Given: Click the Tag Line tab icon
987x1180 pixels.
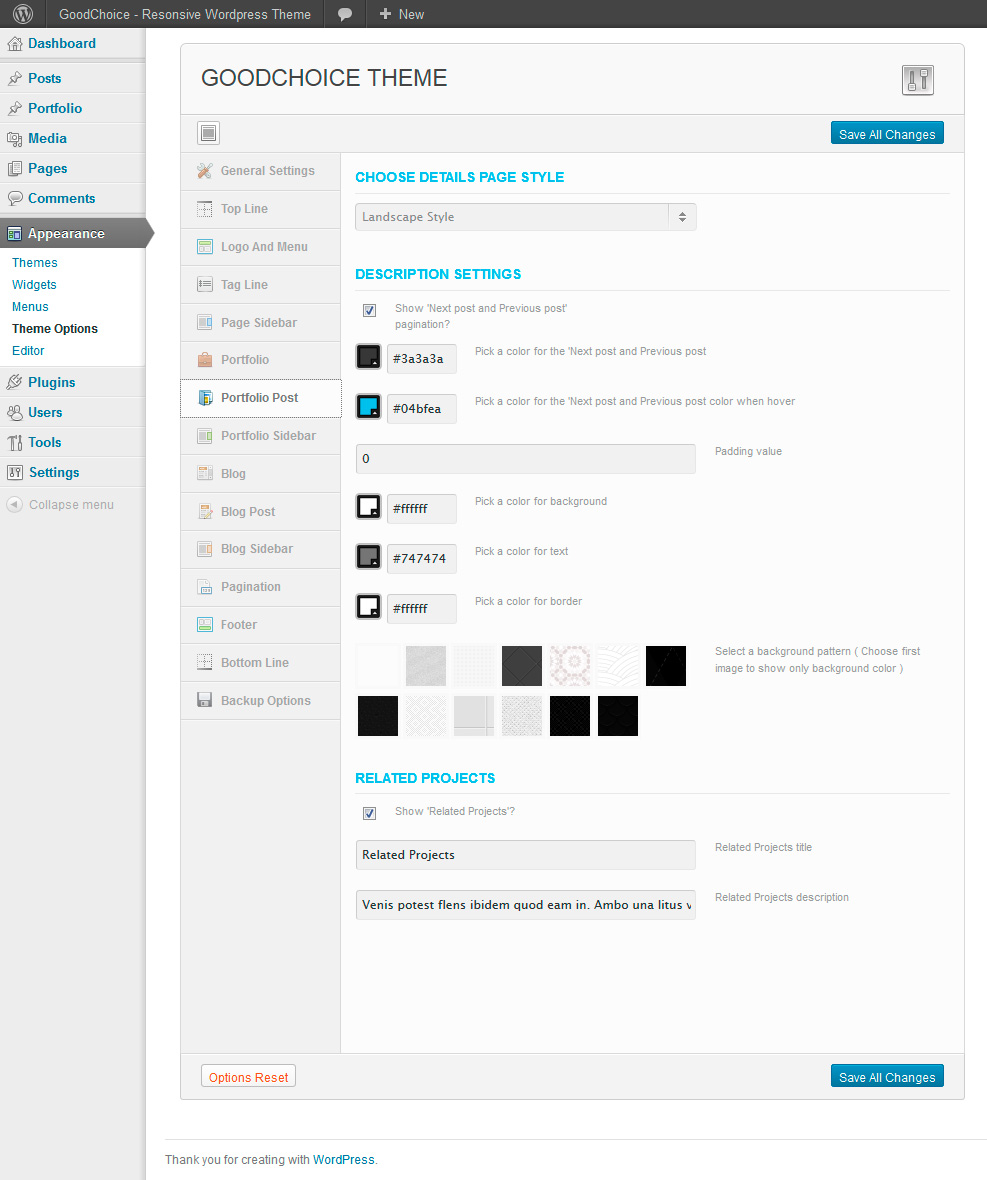Looking at the screenshot, I should 205,284.
